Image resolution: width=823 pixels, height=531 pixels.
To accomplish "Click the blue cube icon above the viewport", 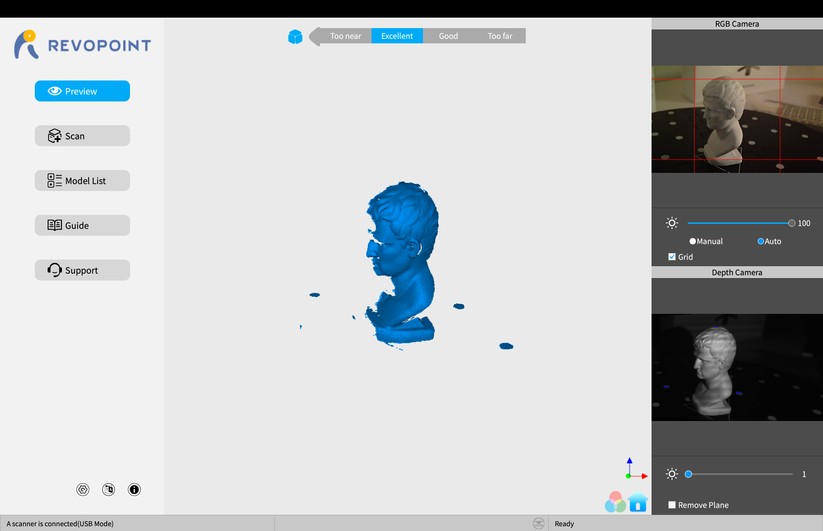I will click(295, 37).
